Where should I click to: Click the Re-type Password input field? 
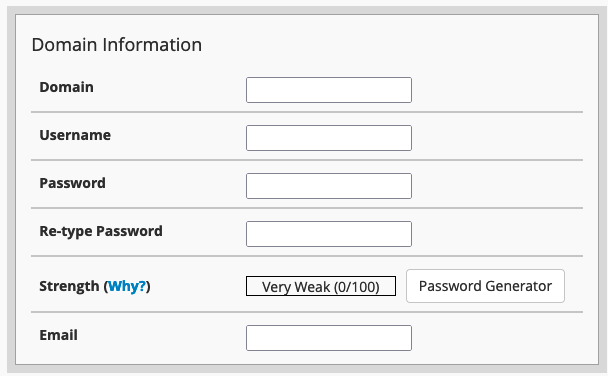point(329,234)
